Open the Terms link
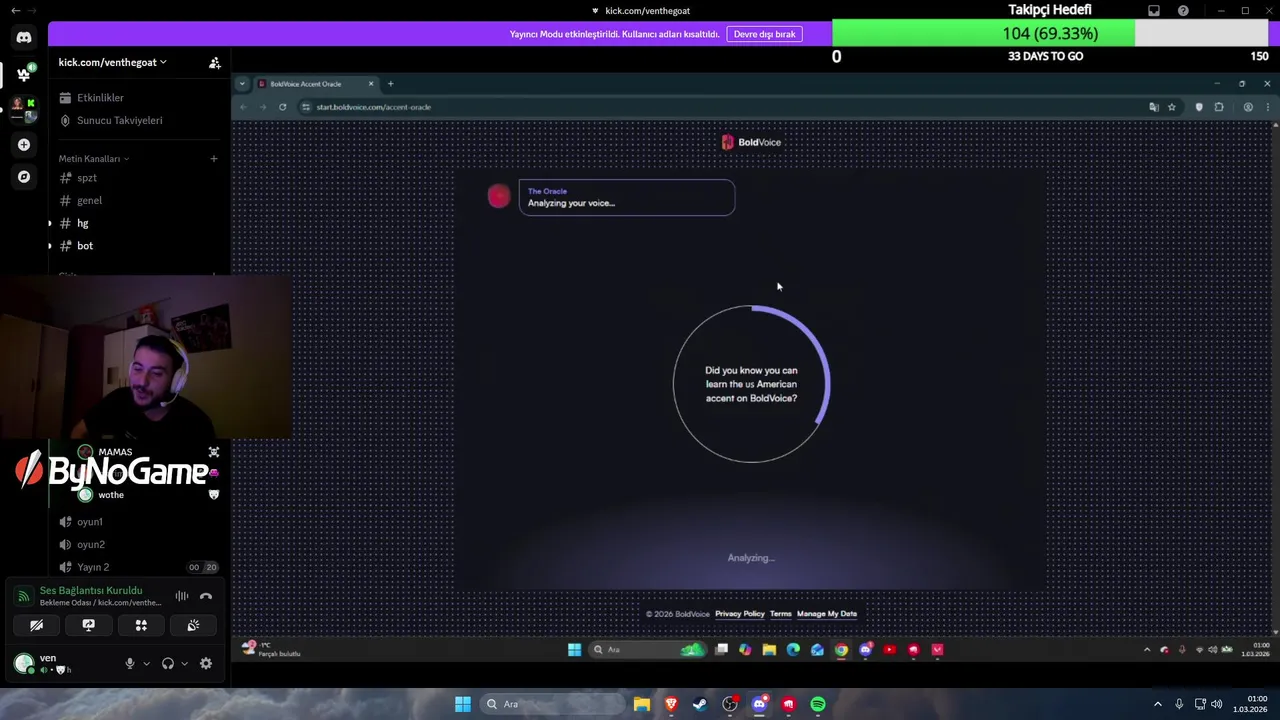 tap(780, 614)
